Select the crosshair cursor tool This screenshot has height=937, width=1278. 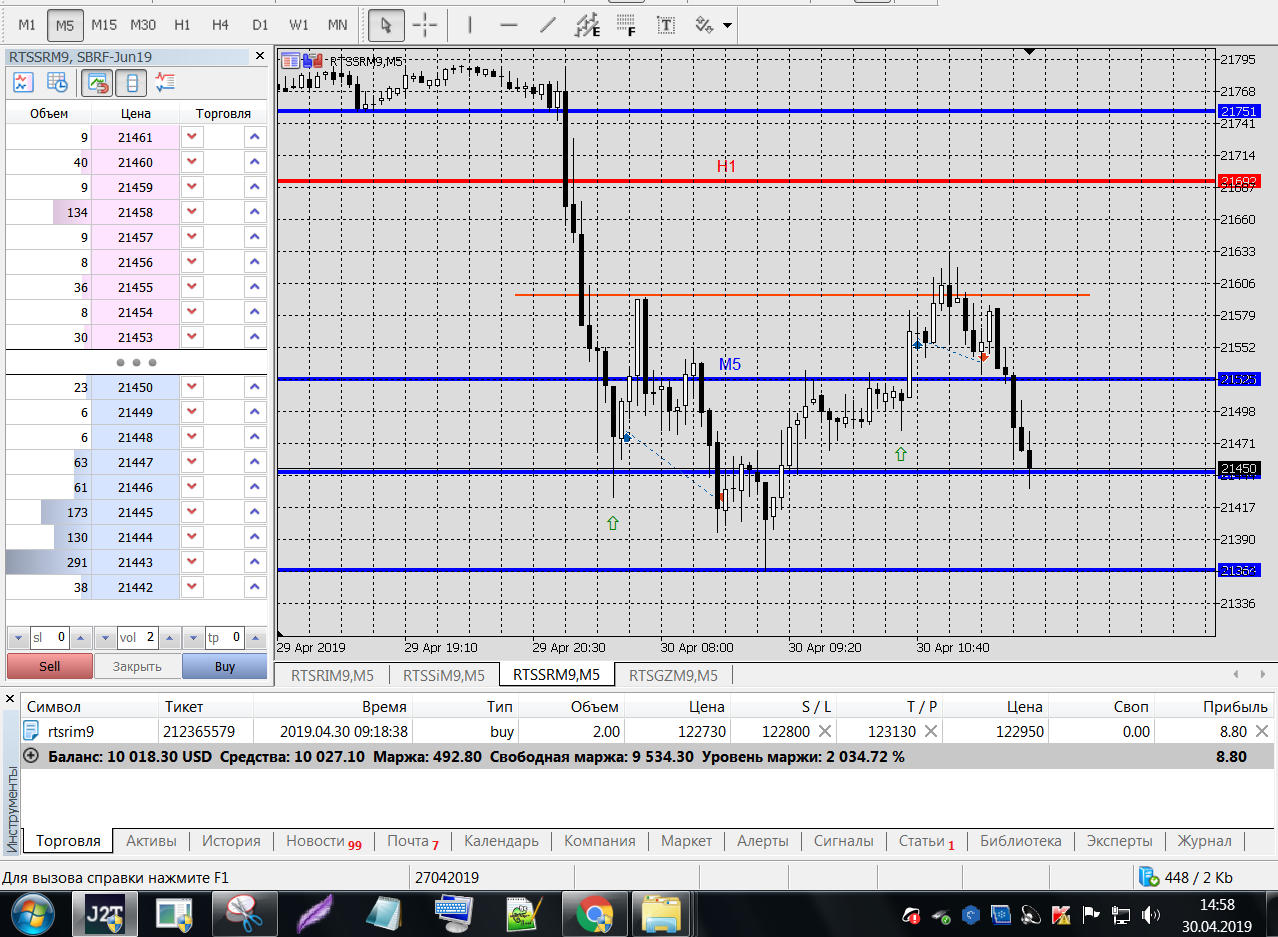[425, 24]
